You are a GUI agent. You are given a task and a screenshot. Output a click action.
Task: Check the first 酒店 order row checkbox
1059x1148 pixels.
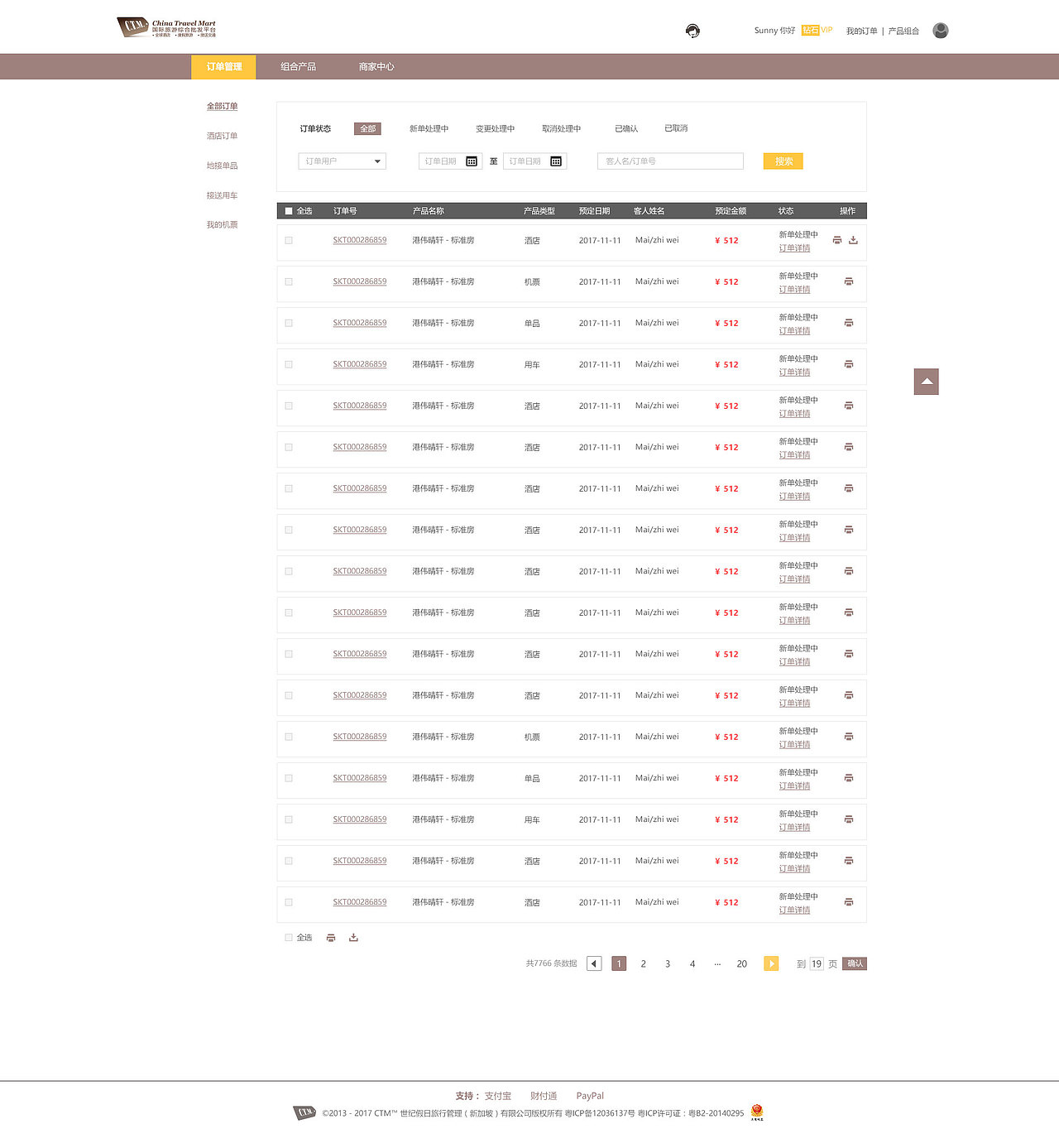coord(289,240)
